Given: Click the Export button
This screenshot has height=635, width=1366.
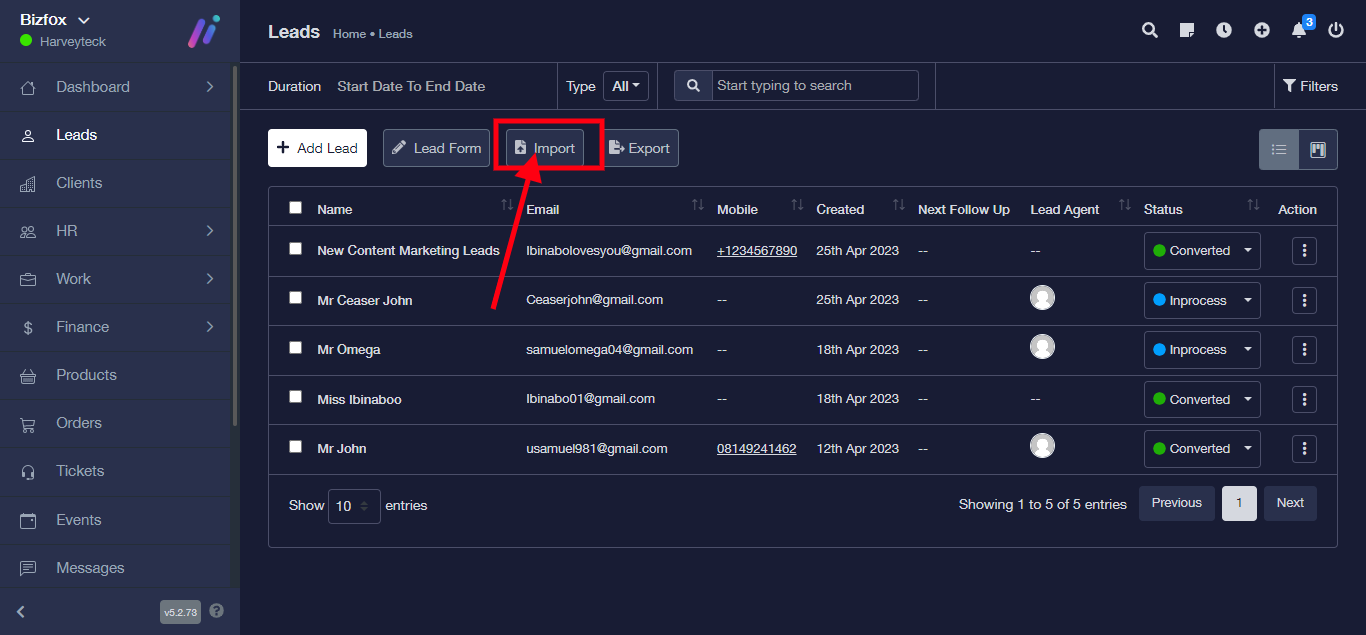Looking at the screenshot, I should click(x=640, y=148).
